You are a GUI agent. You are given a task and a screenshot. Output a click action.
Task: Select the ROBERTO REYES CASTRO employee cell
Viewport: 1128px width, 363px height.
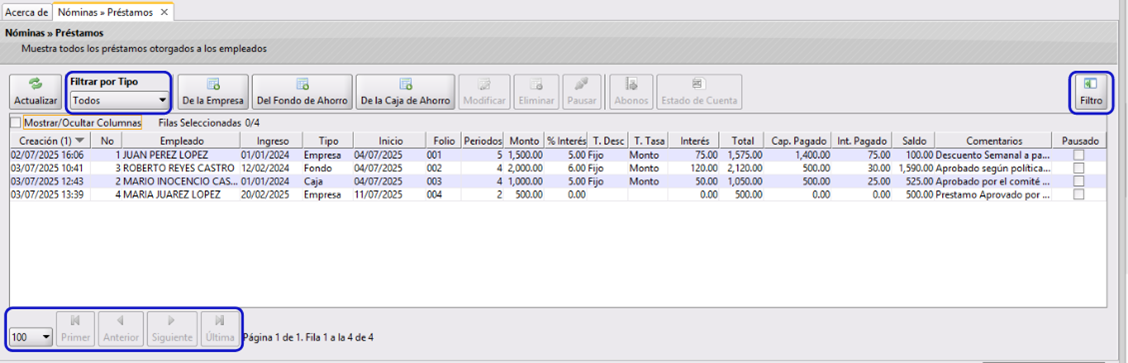[x=181, y=167]
